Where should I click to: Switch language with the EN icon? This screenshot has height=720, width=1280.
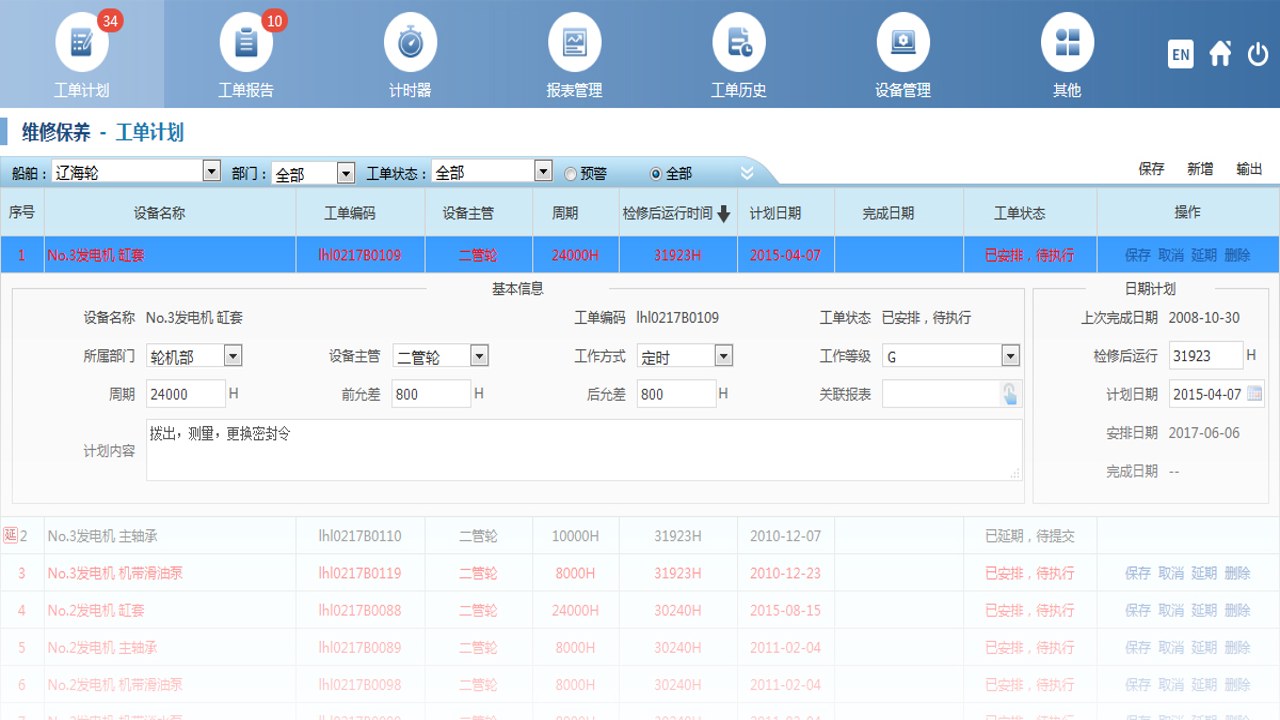(x=1181, y=54)
